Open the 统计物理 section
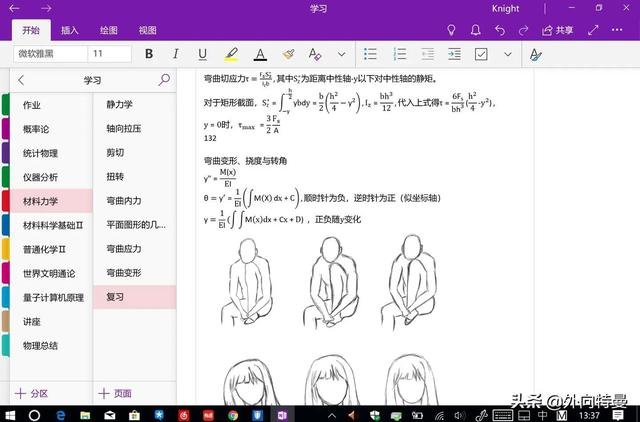 click(51, 153)
